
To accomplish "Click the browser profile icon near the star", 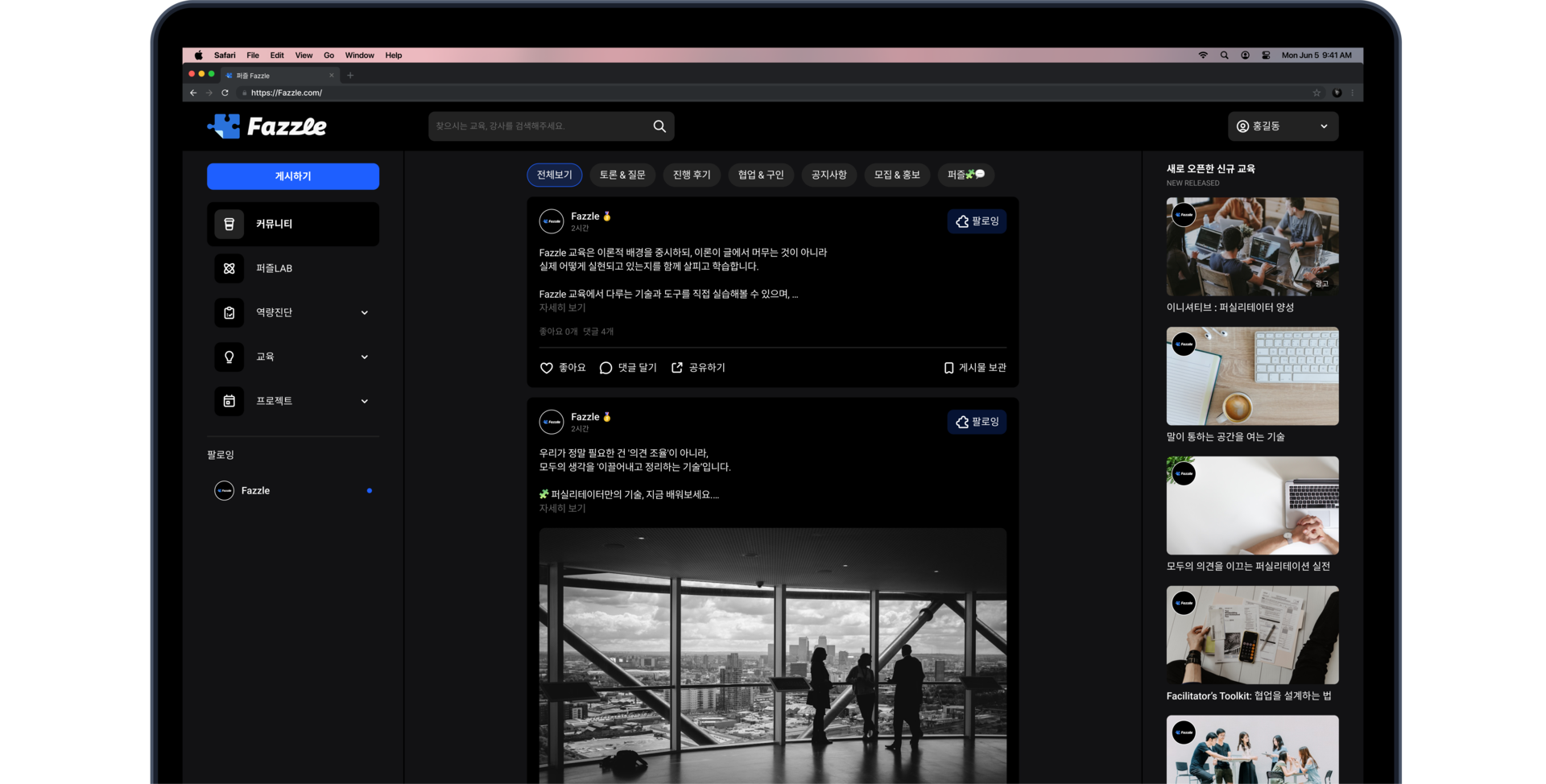I will pos(1337,93).
